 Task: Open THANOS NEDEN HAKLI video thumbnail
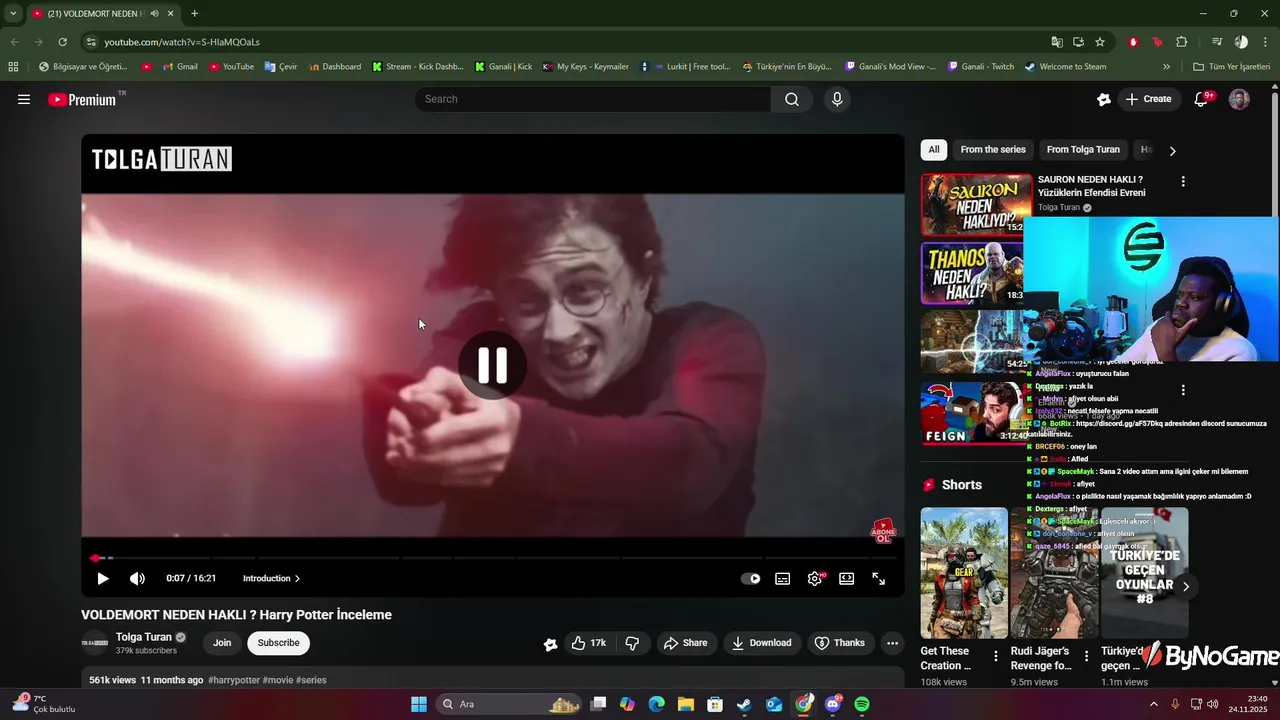[x=972, y=273]
